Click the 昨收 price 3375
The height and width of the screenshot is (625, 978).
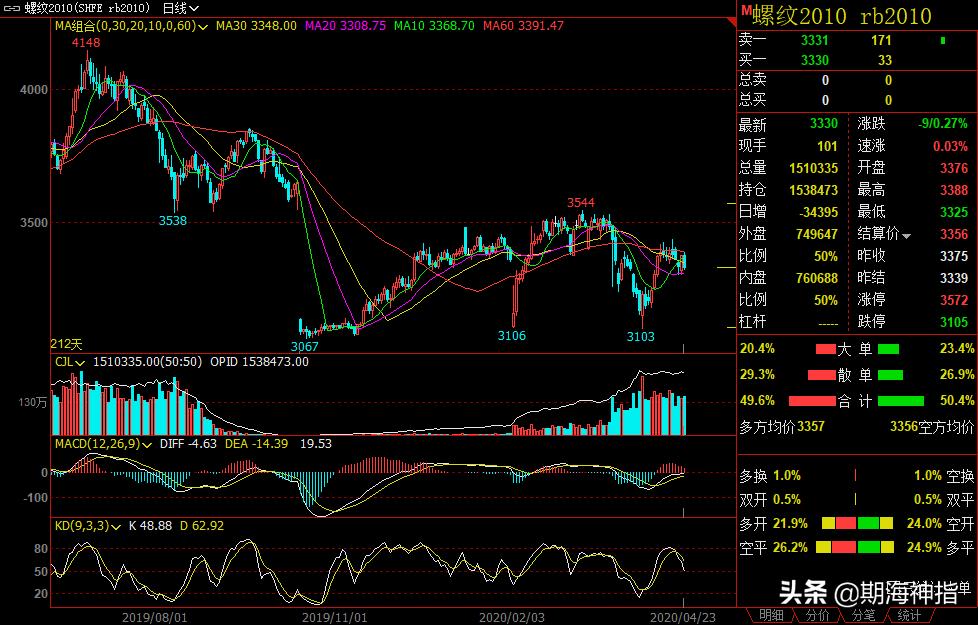point(954,256)
